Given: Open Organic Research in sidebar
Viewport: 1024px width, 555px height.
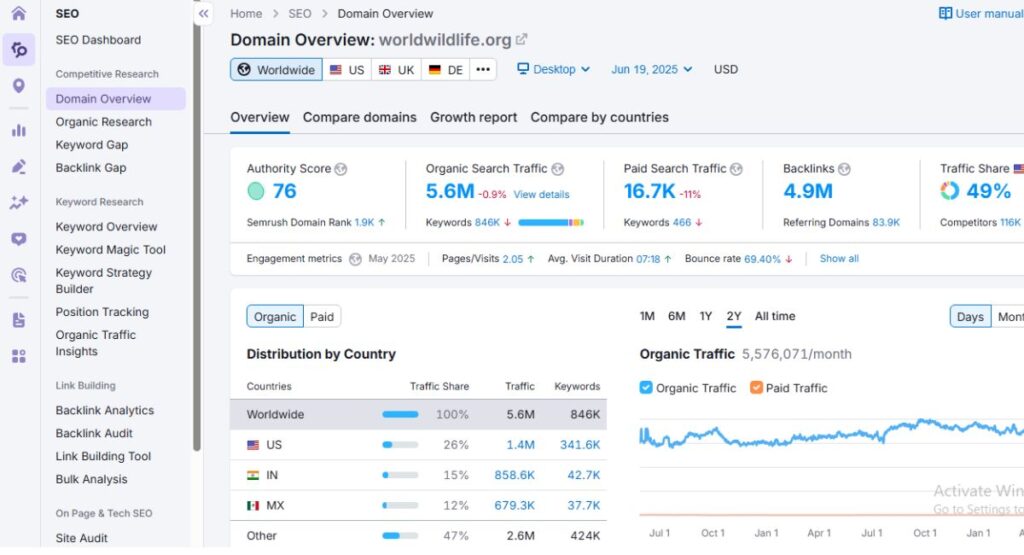Looking at the screenshot, I should (104, 122).
